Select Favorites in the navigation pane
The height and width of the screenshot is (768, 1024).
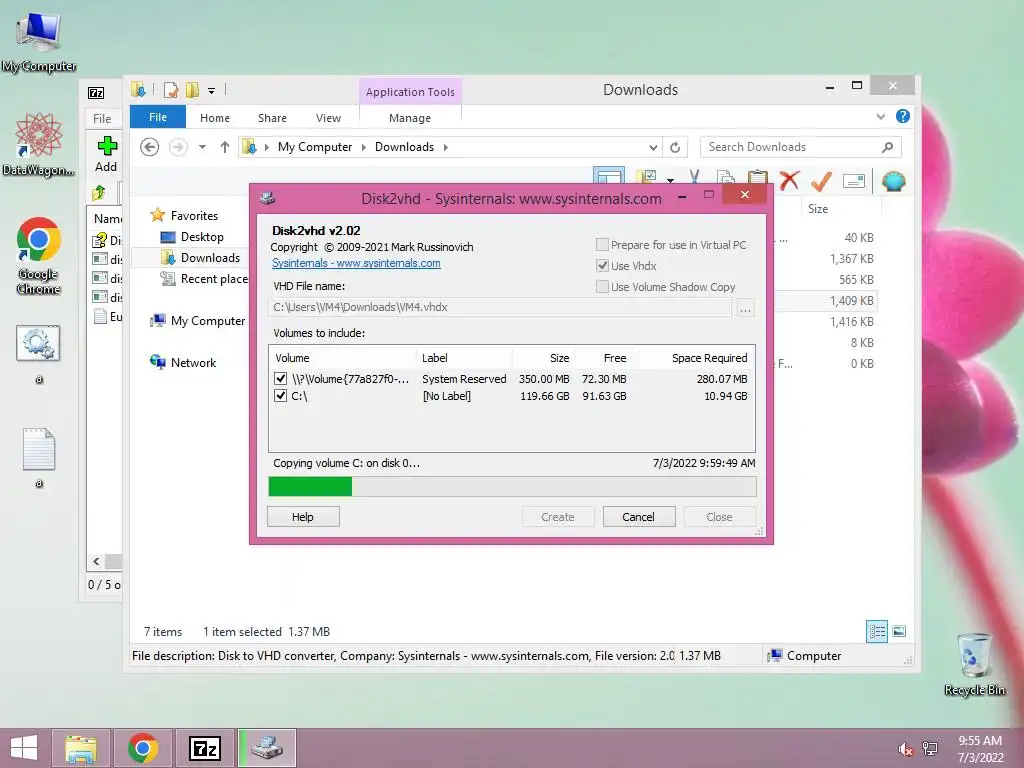pyautogui.click(x=194, y=216)
